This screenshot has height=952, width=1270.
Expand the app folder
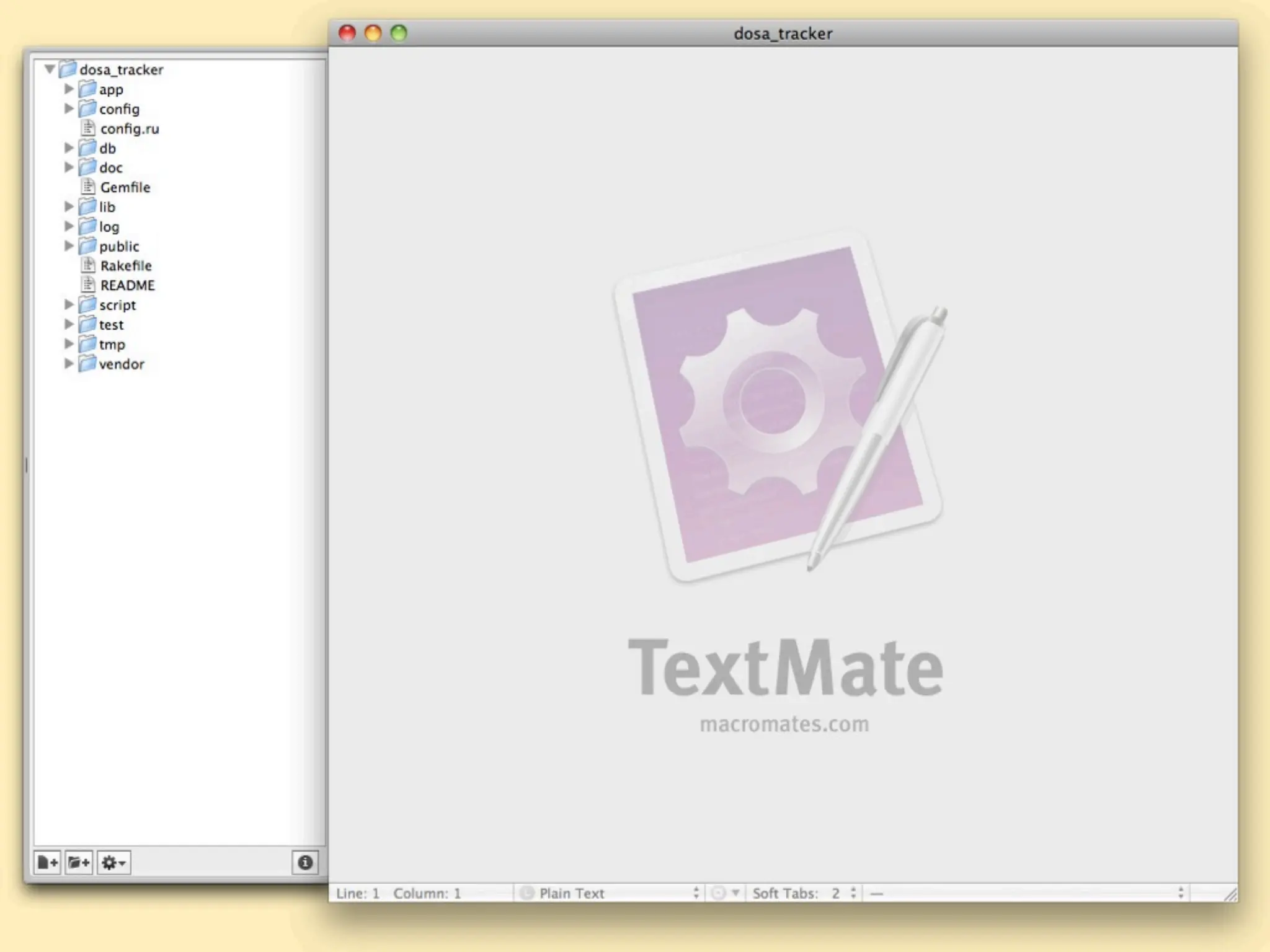[69, 89]
